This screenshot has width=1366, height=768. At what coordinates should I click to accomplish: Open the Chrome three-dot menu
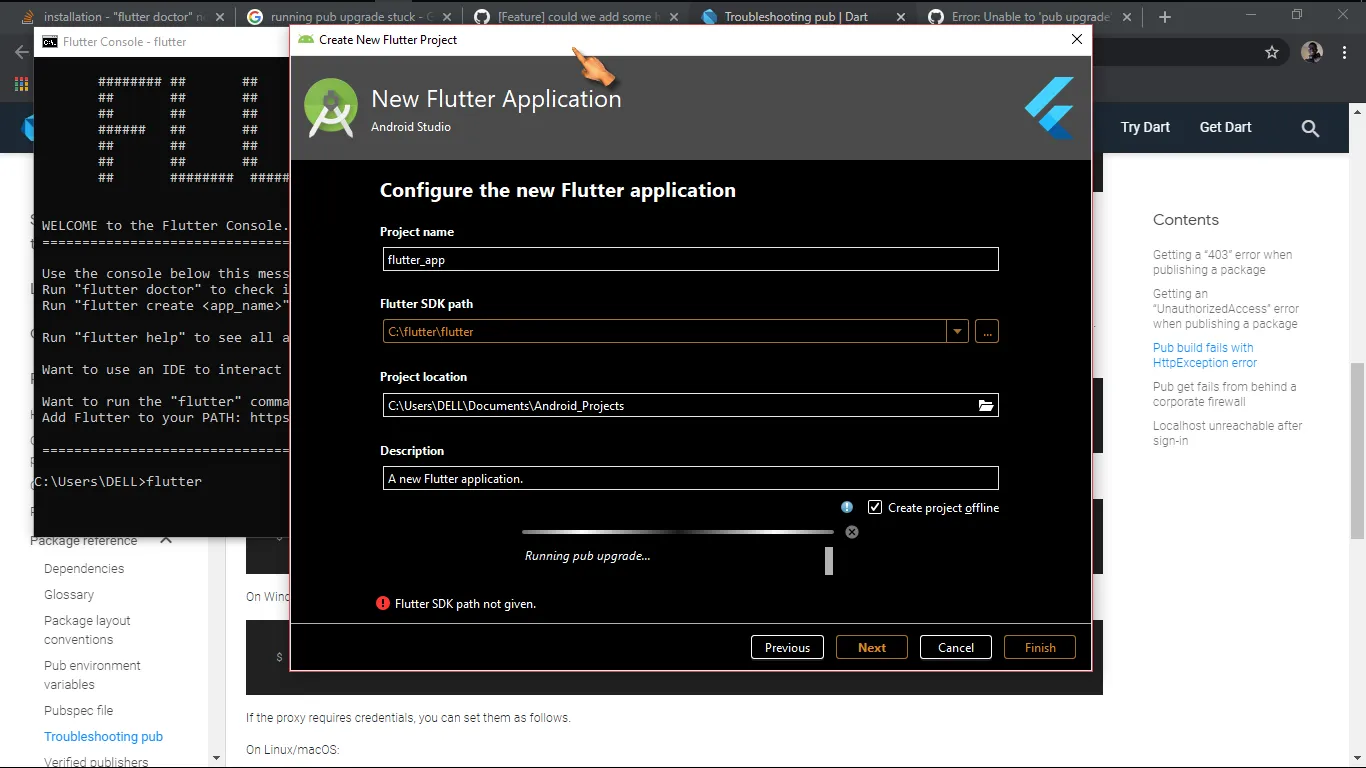[x=1345, y=52]
